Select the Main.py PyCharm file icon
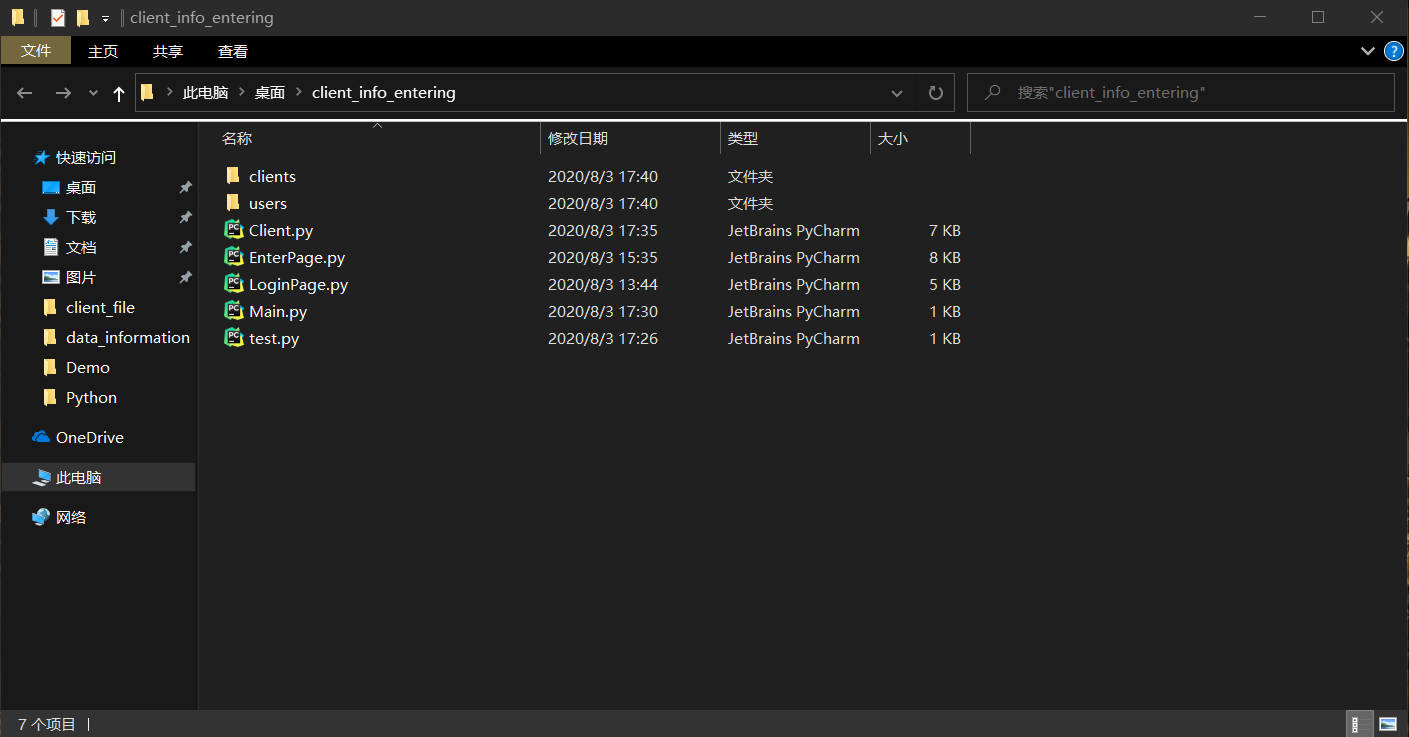 (x=234, y=311)
